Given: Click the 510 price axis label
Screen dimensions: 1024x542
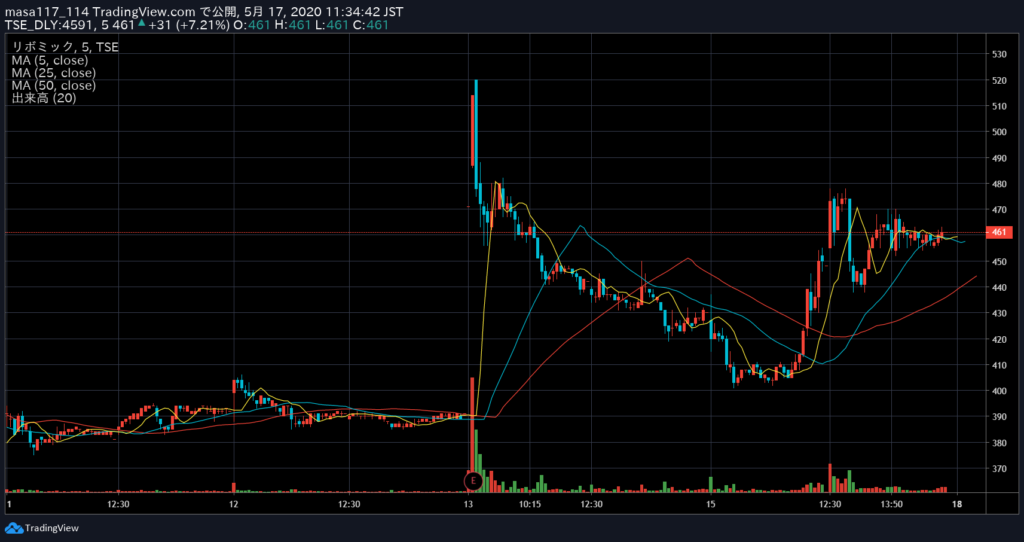Looking at the screenshot, I should coord(999,106).
